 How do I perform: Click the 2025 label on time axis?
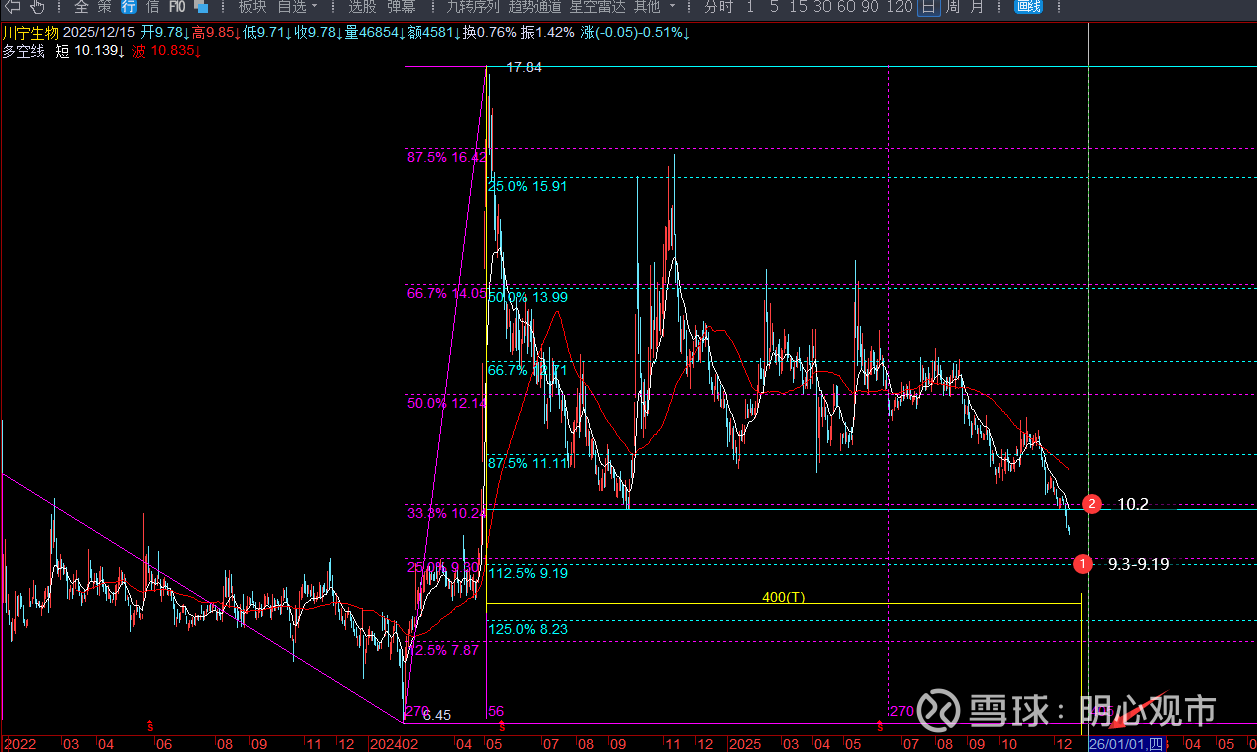746,744
